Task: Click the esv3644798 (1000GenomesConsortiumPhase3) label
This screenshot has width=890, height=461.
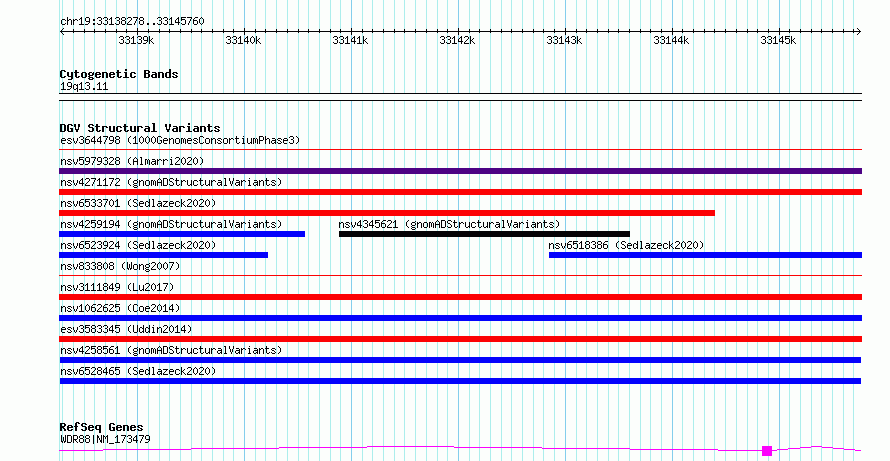Action: [180, 140]
